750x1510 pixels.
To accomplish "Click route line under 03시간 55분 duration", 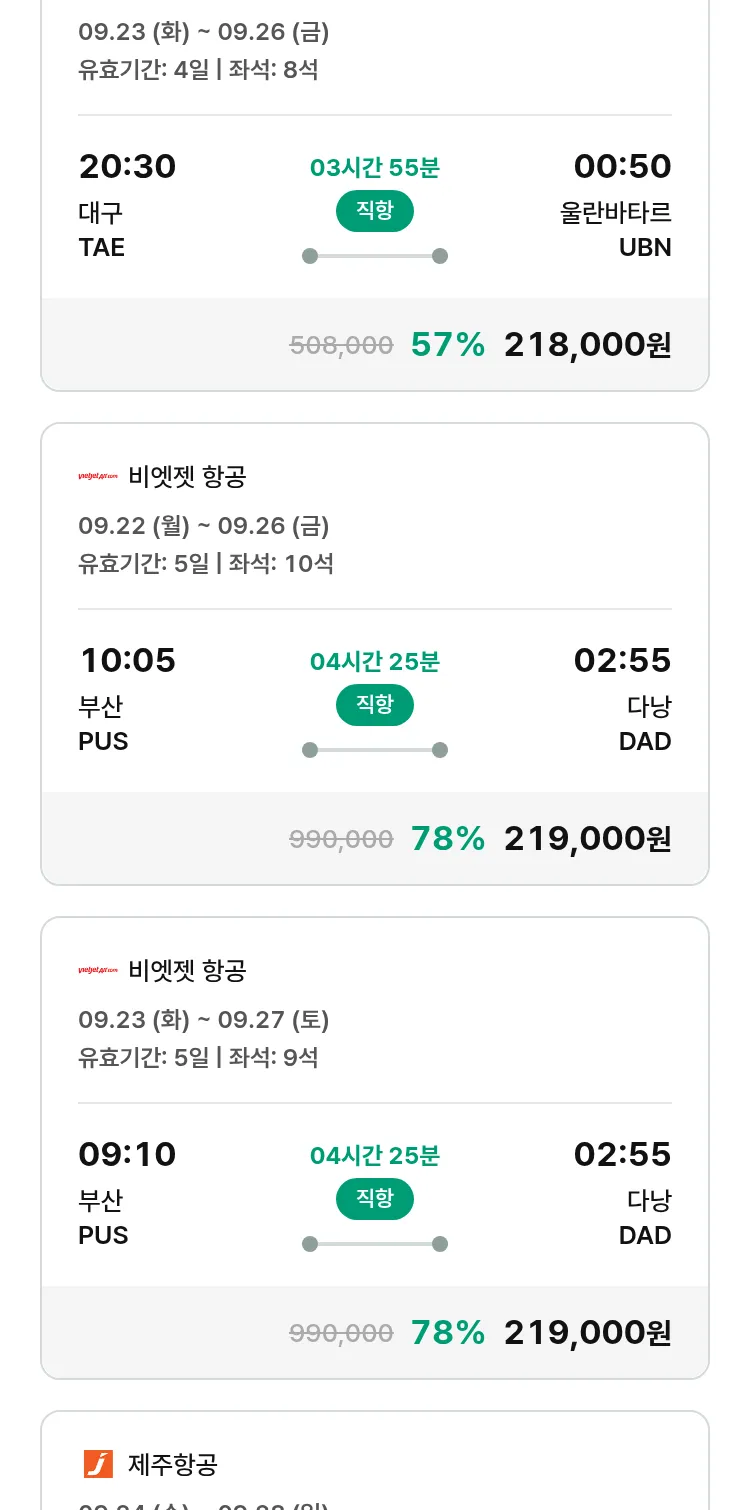I will [374, 256].
